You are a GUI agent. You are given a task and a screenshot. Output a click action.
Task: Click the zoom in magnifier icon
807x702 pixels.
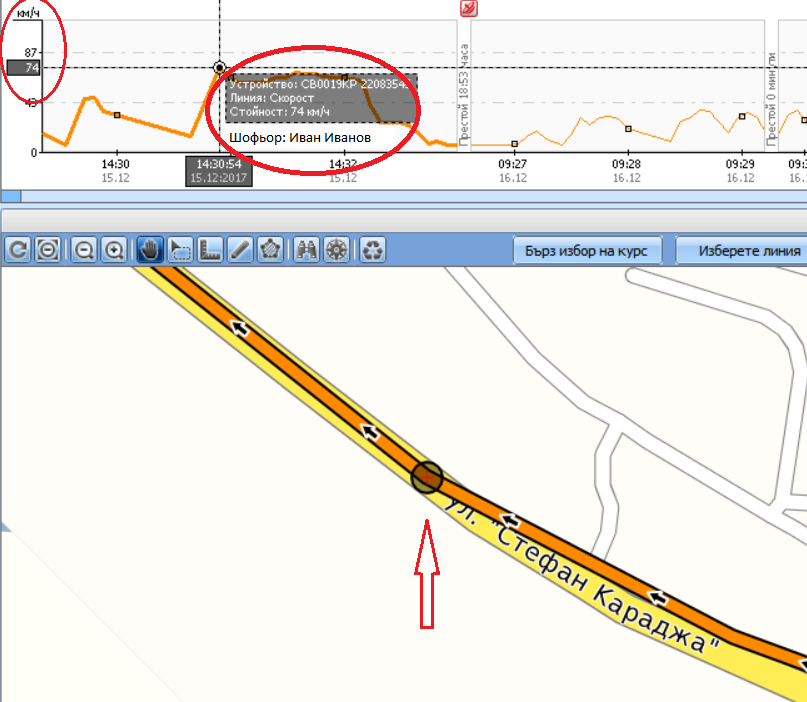tap(114, 250)
